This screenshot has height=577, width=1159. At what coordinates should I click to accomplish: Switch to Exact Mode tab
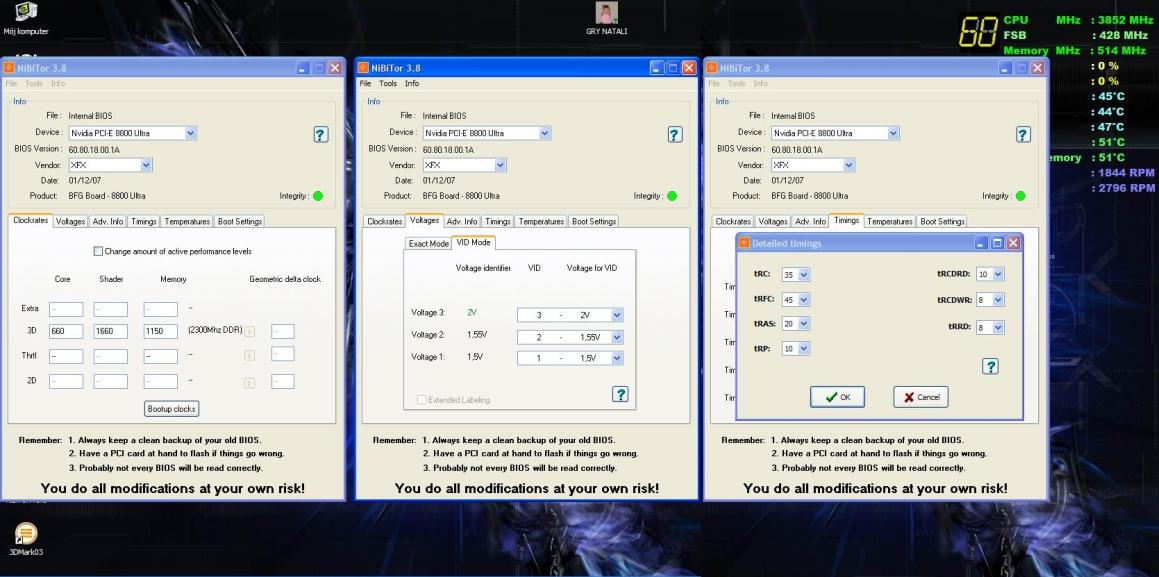[x=429, y=244]
